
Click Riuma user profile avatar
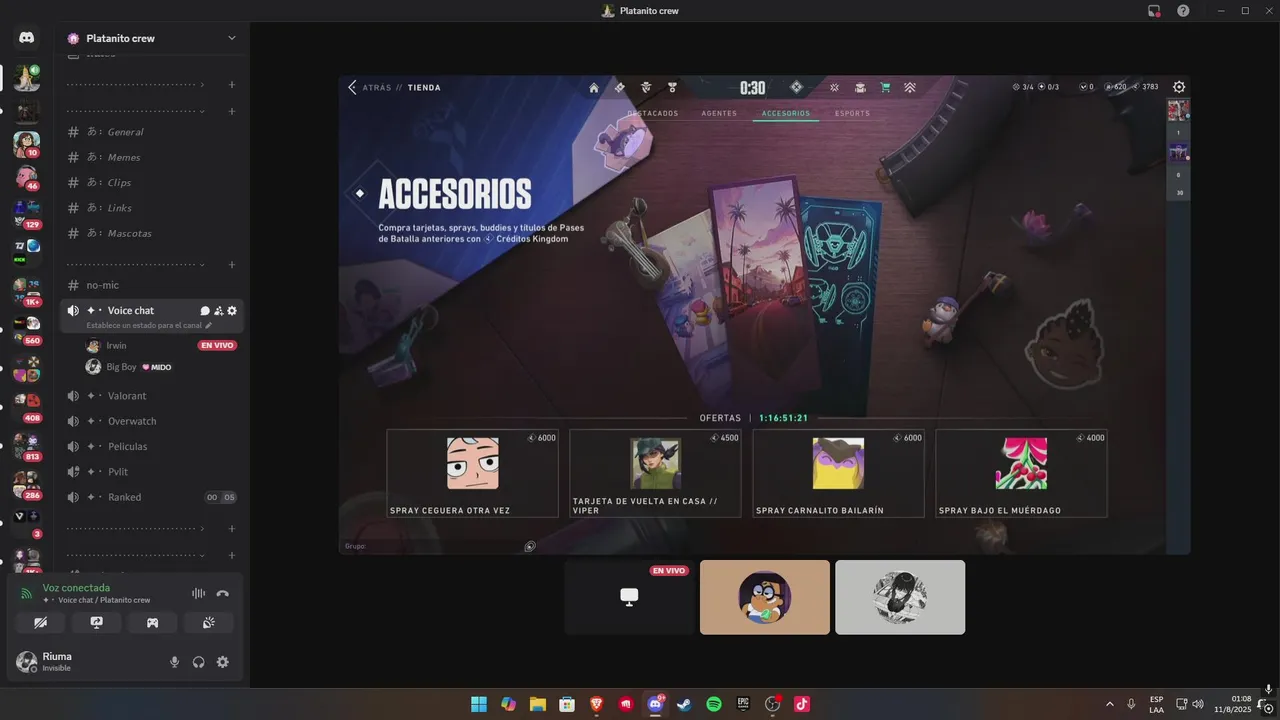point(27,662)
